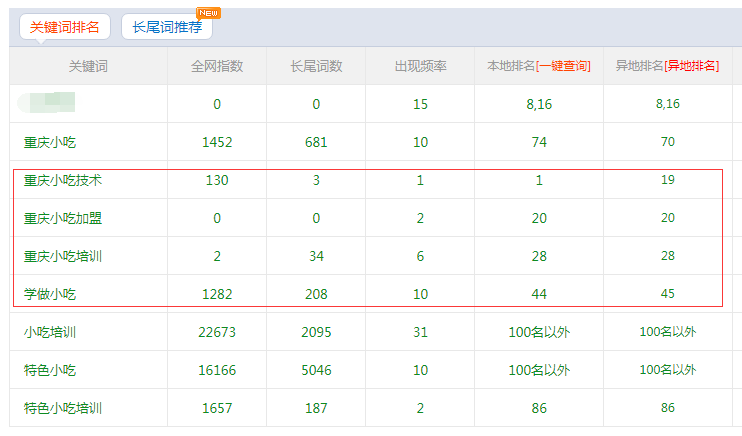Click the 本地排名 value 74
This screenshot has height=436, width=742.
[539, 142]
